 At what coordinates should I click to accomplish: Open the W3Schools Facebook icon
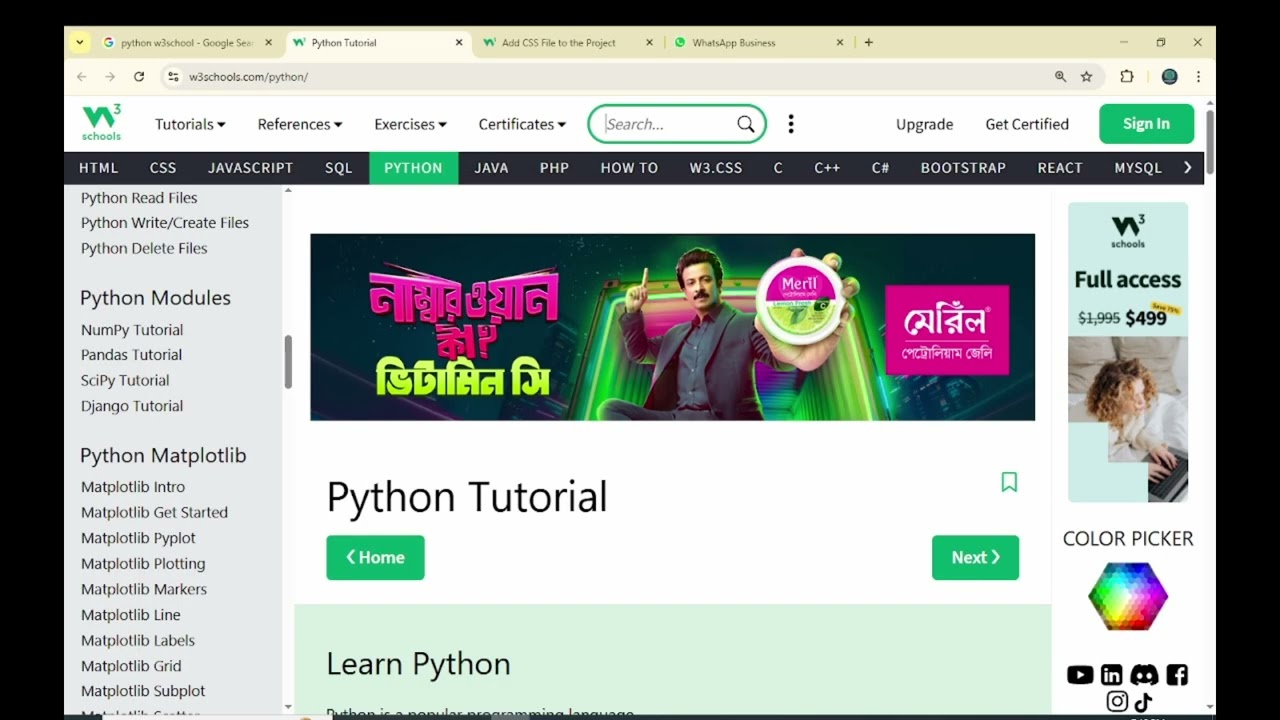1177,675
